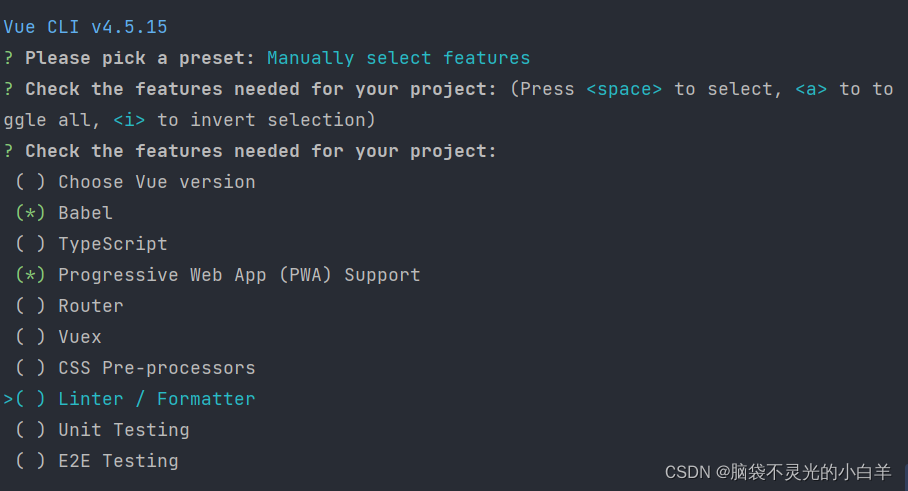Viewport: 908px width, 491px height.
Task: Click the CSDN watermark text
Action: coord(778,472)
